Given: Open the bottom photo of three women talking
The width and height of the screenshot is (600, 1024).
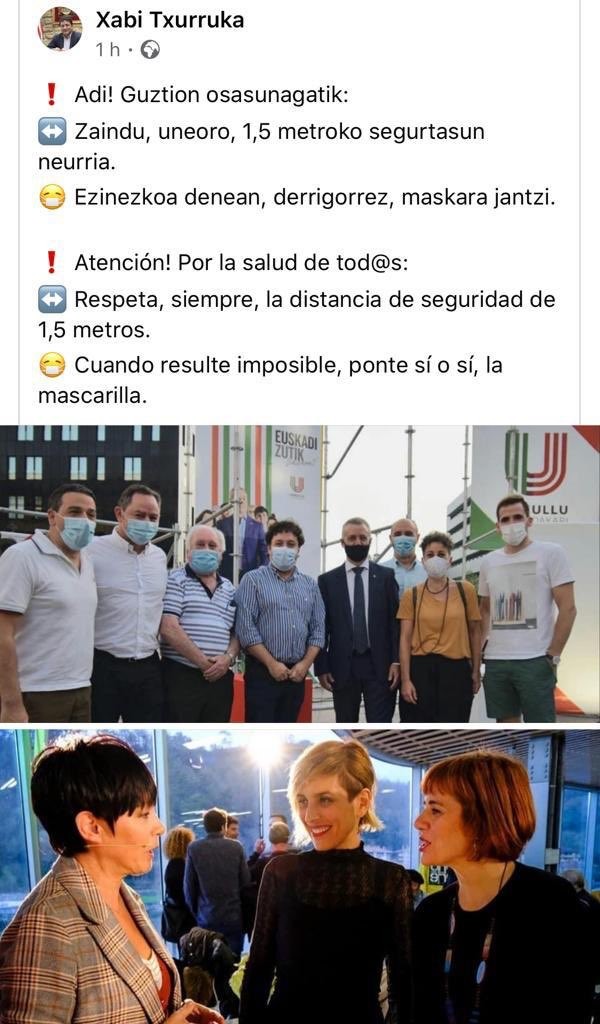Looking at the screenshot, I should click(300, 876).
